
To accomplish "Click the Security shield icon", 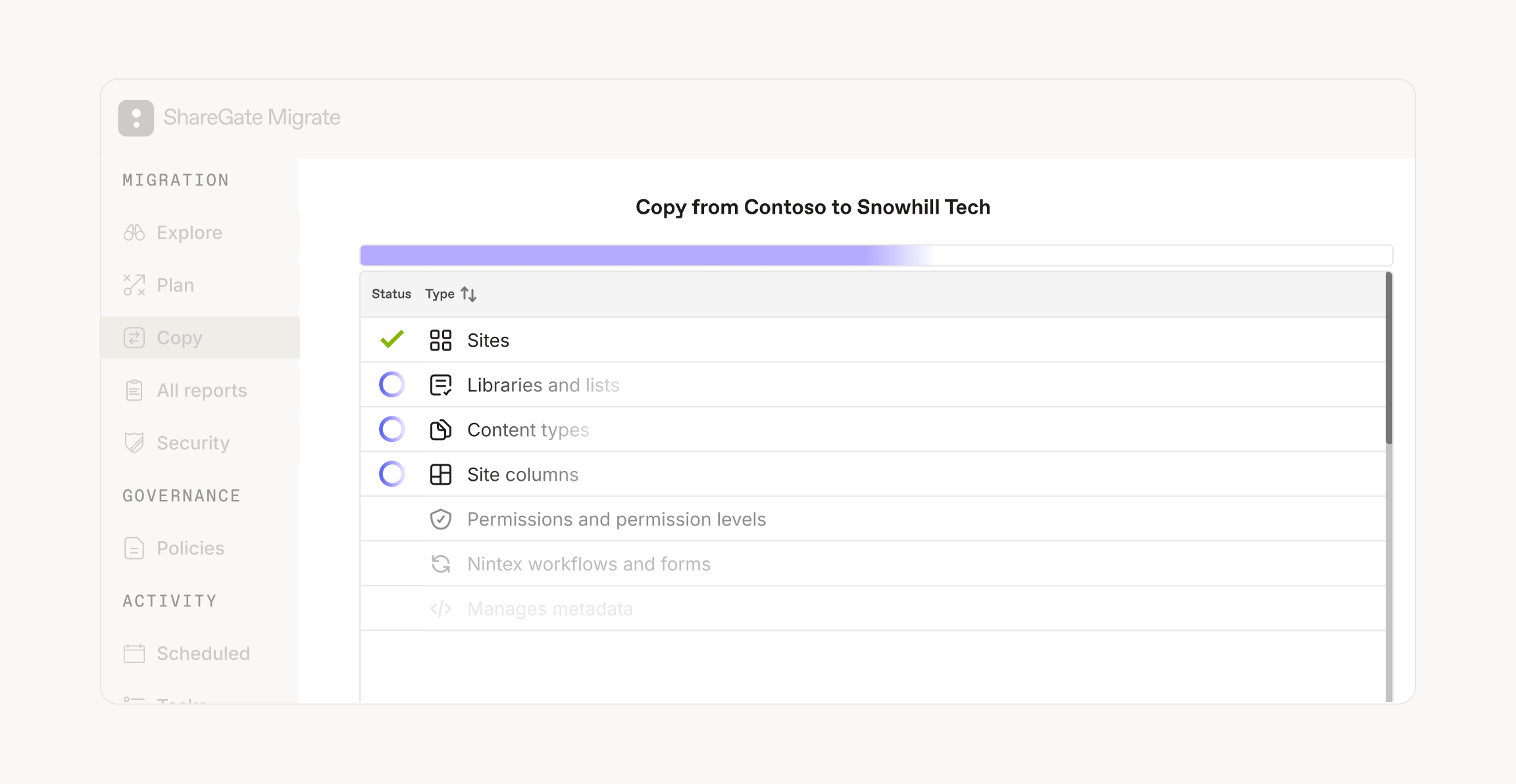I will coord(134,443).
